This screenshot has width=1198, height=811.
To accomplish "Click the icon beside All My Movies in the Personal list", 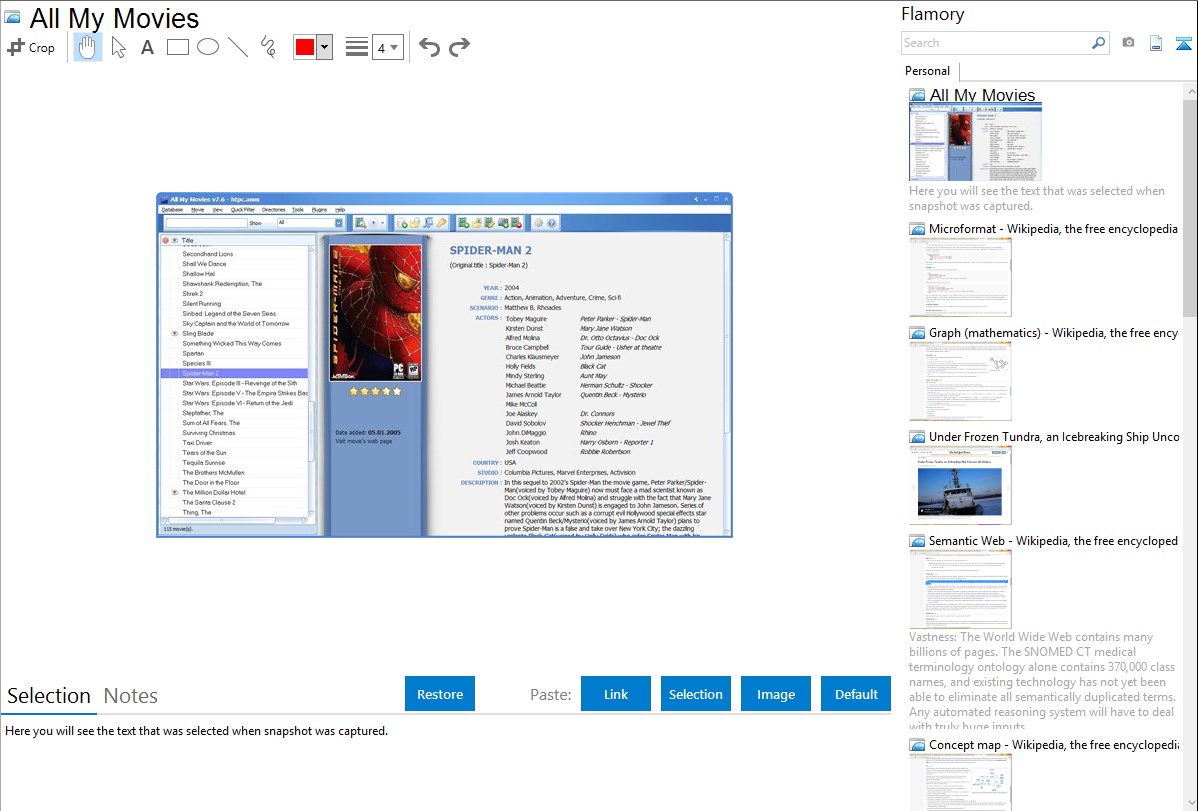I will [x=917, y=96].
